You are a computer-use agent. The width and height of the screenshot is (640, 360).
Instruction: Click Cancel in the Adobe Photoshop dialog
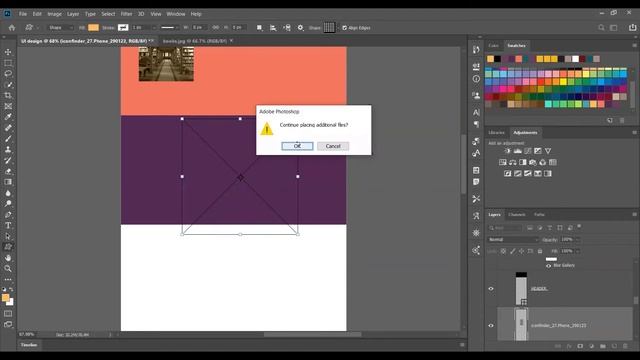pos(333,146)
